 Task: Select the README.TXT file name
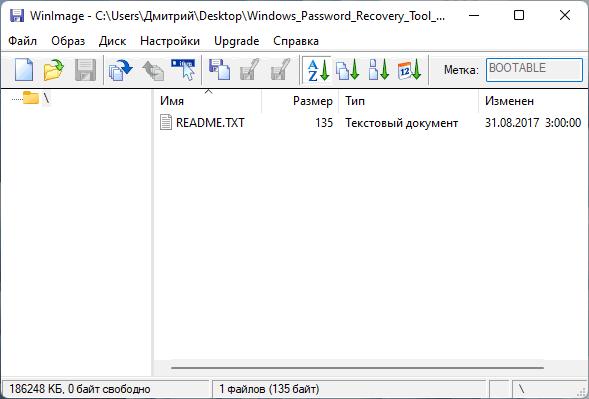pyautogui.click(x=210, y=123)
